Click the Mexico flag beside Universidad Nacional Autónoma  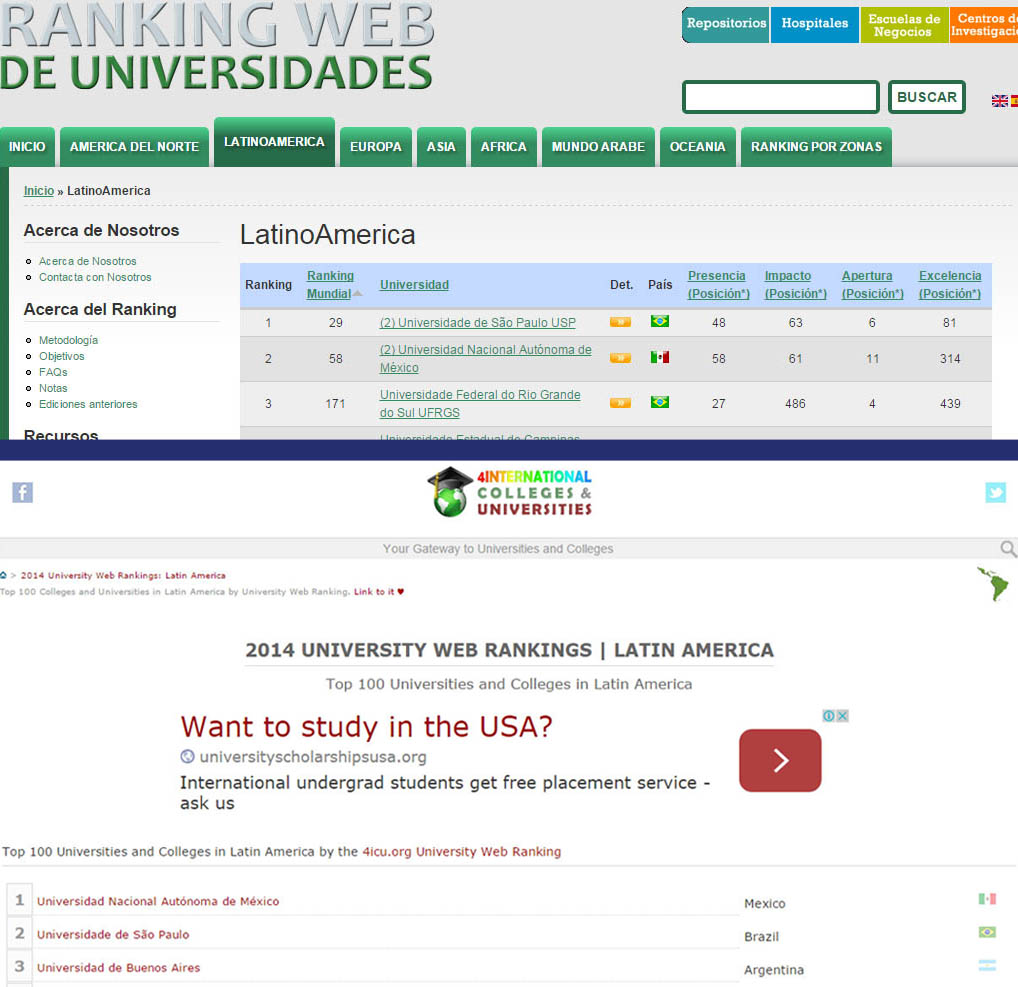click(659, 355)
